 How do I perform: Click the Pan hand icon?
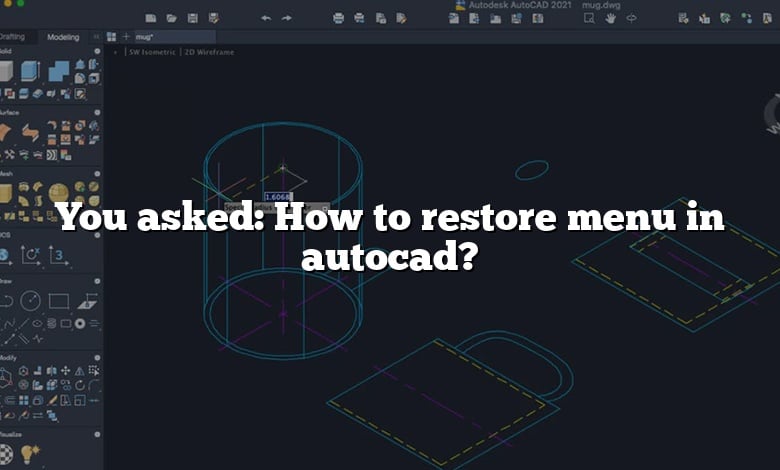pyautogui.click(x=610, y=18)
